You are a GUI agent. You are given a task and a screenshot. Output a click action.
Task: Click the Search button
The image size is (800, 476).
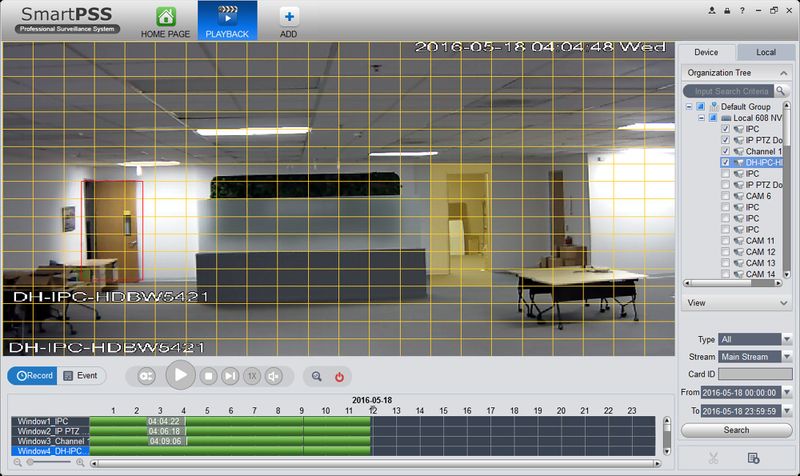click(x=736, y=430)
